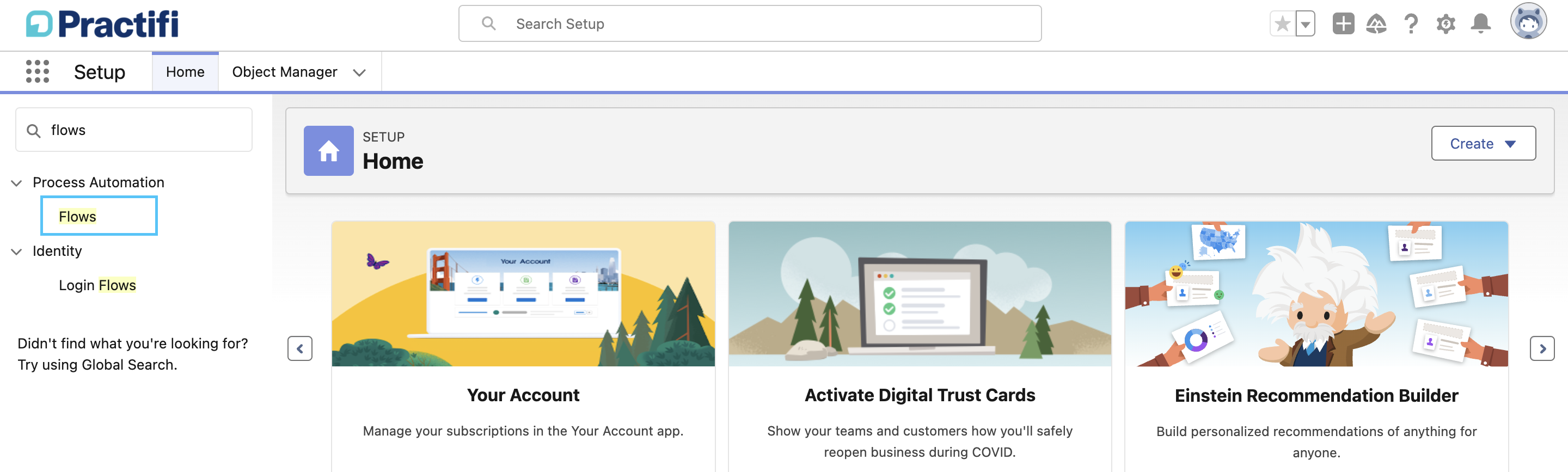
Task: Click the Quick Find box containing flows
Action: point(134,130)
